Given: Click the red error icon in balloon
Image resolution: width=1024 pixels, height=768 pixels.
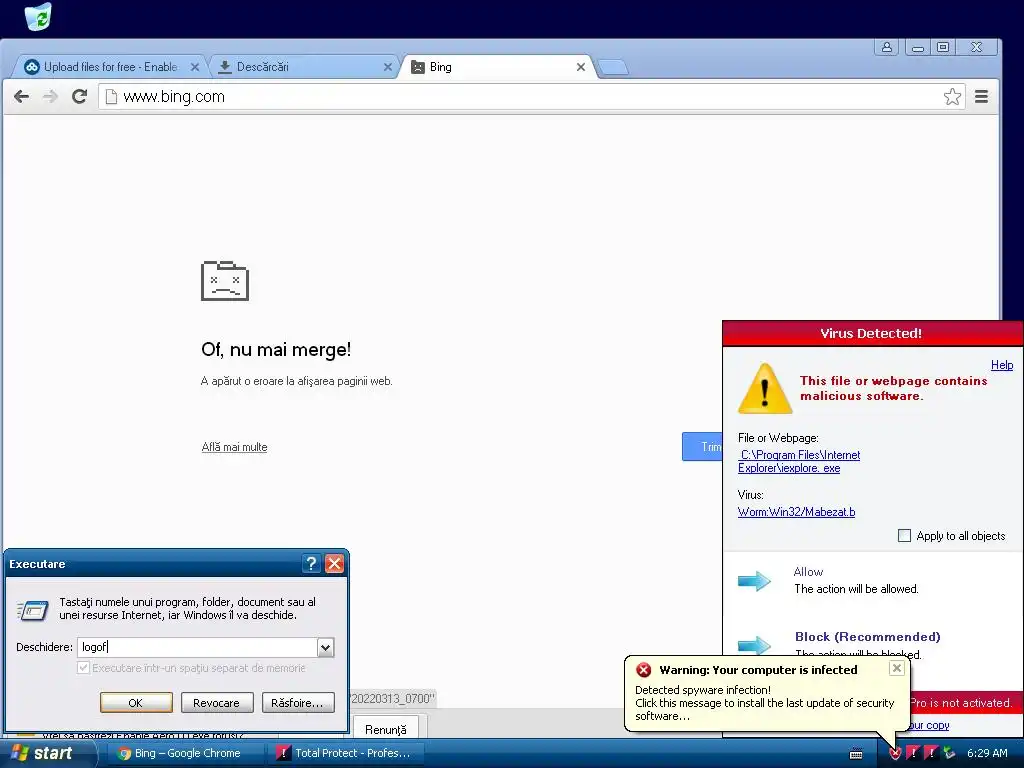Looking at the screenshot, I should tap(644, 670).
